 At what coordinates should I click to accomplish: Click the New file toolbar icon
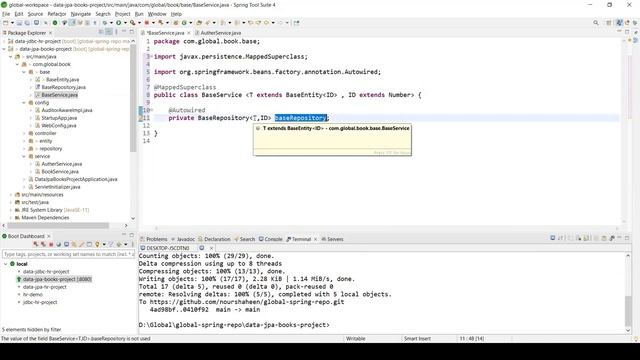coord(6,23)
